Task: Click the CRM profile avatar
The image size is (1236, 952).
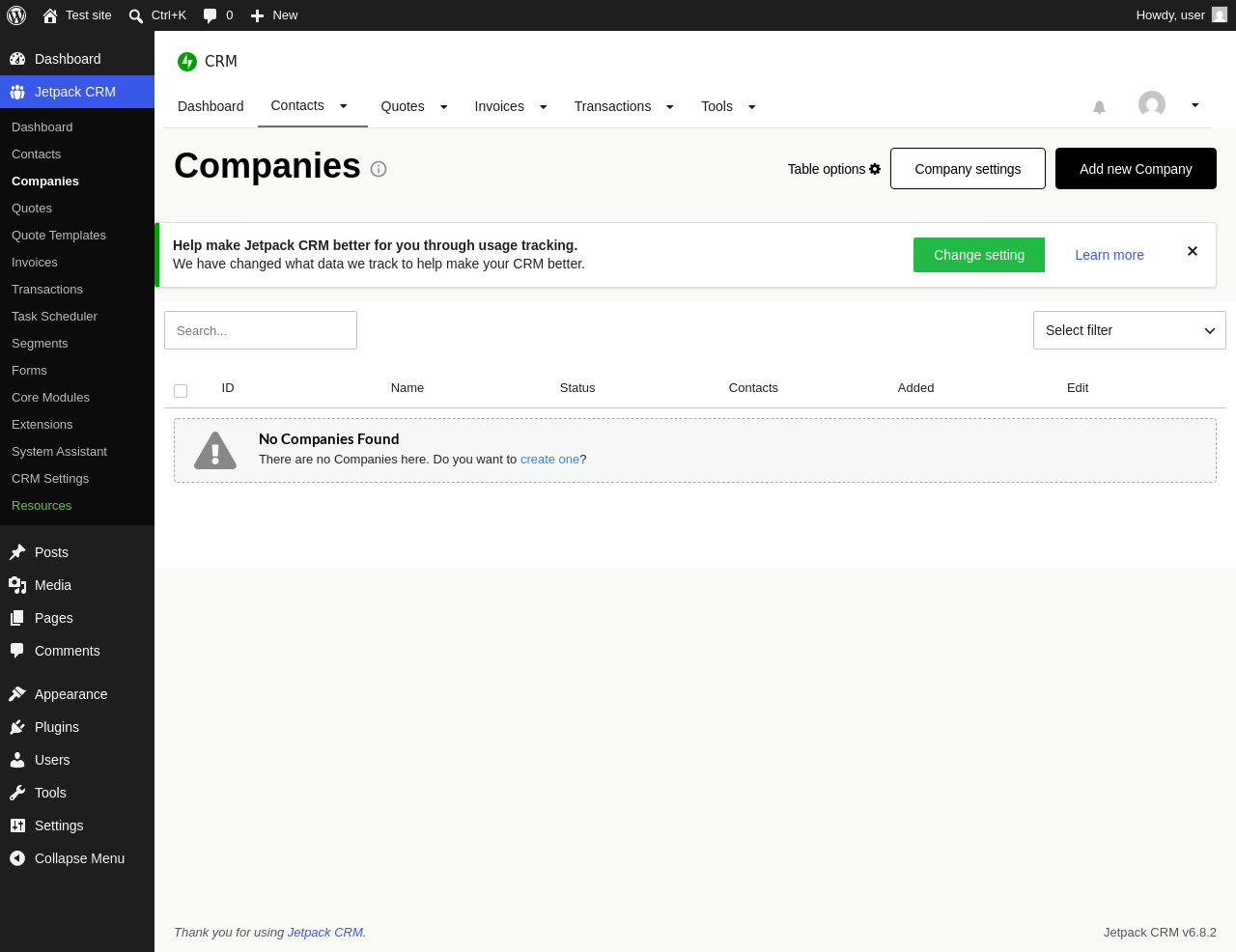Action: 1152,104
